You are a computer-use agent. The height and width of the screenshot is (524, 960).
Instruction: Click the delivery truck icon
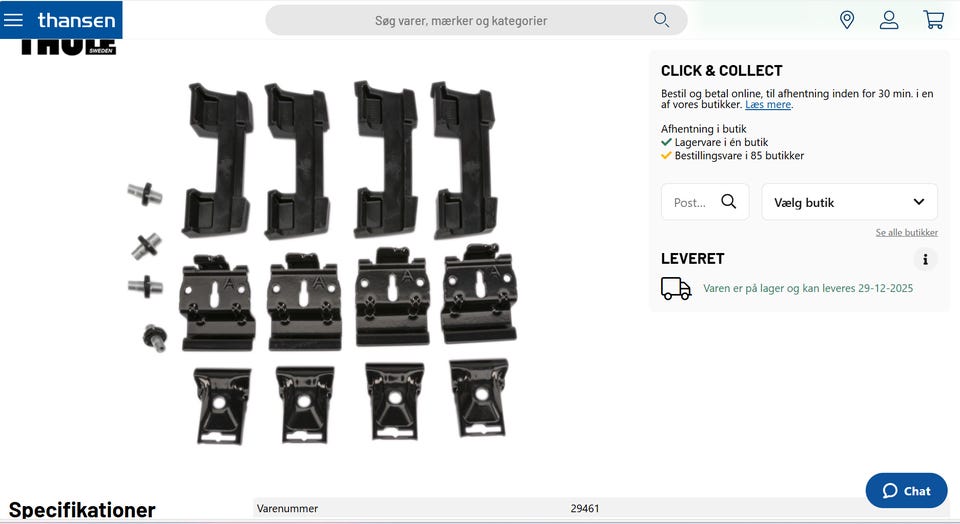tap(676, 288)
